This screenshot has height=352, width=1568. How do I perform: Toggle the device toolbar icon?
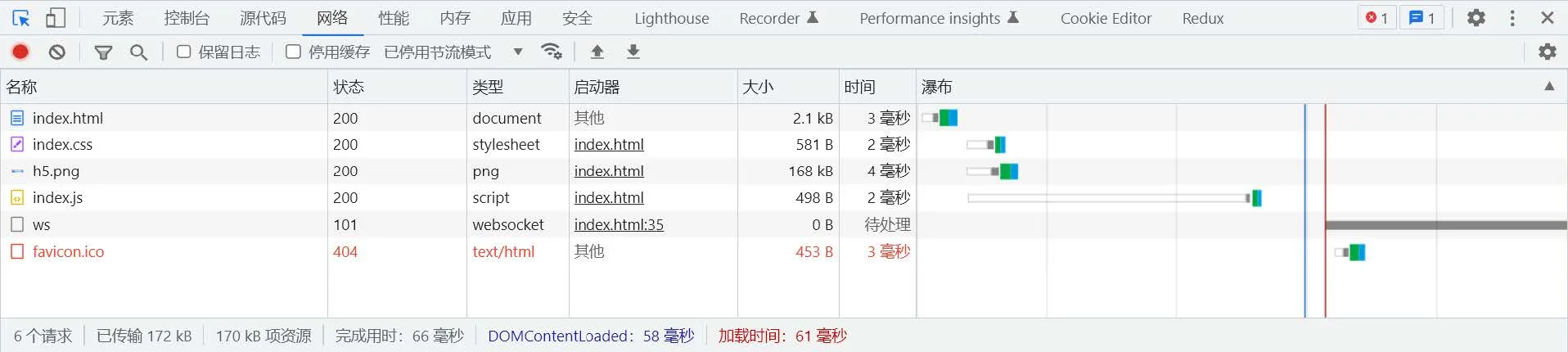tap(56, 18)
